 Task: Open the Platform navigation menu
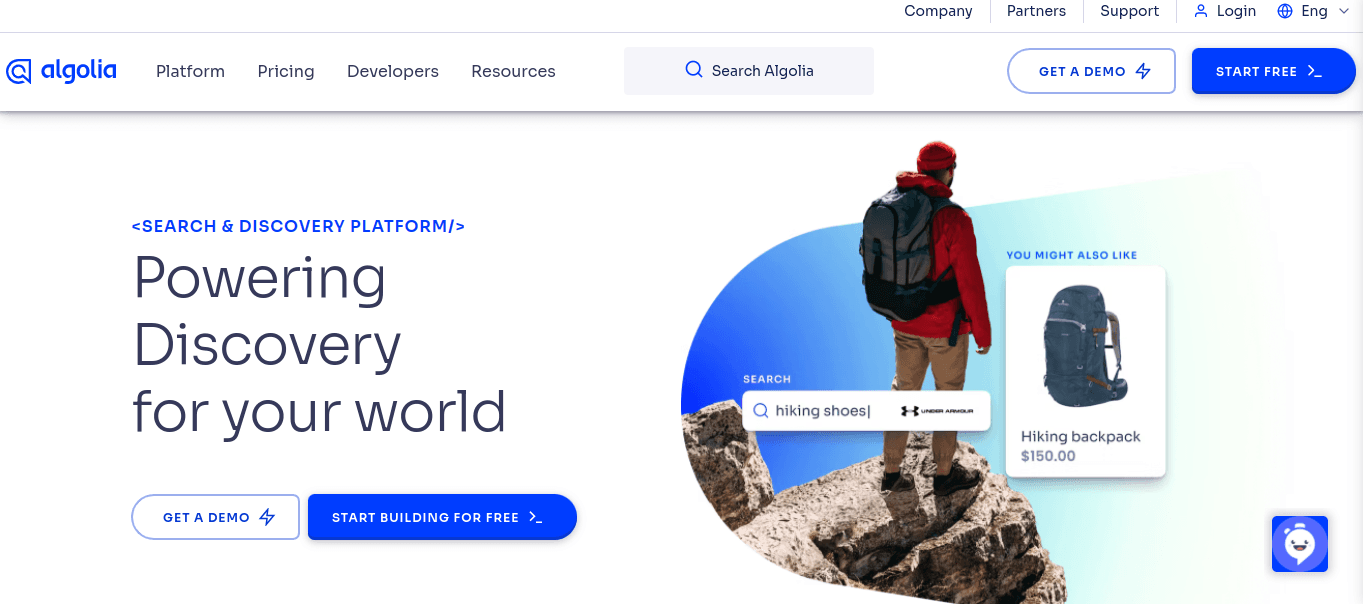click(x=190, y=71)
